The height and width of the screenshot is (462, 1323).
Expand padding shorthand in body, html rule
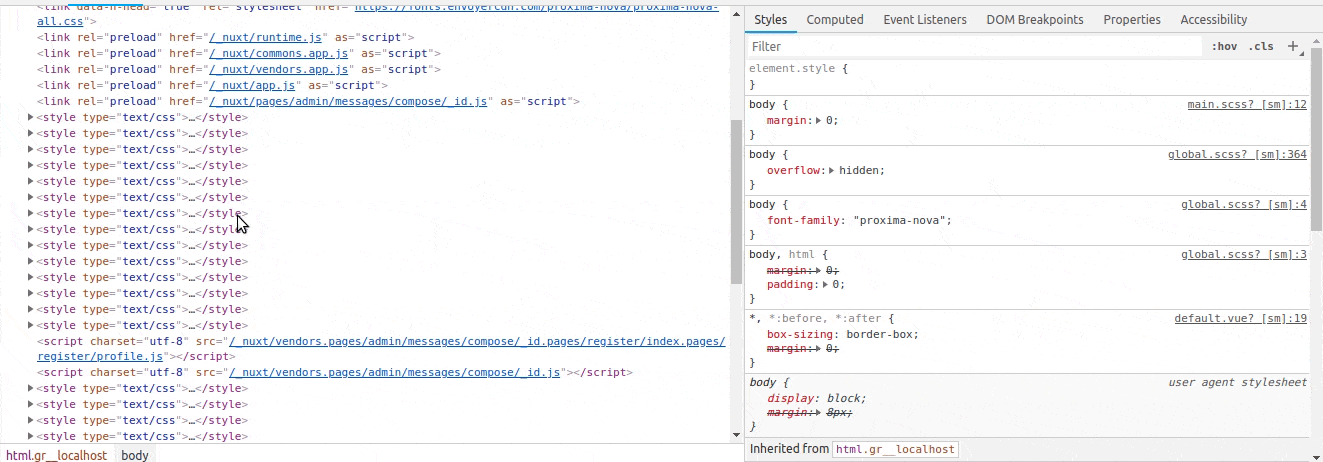click(x=826, y=284)
